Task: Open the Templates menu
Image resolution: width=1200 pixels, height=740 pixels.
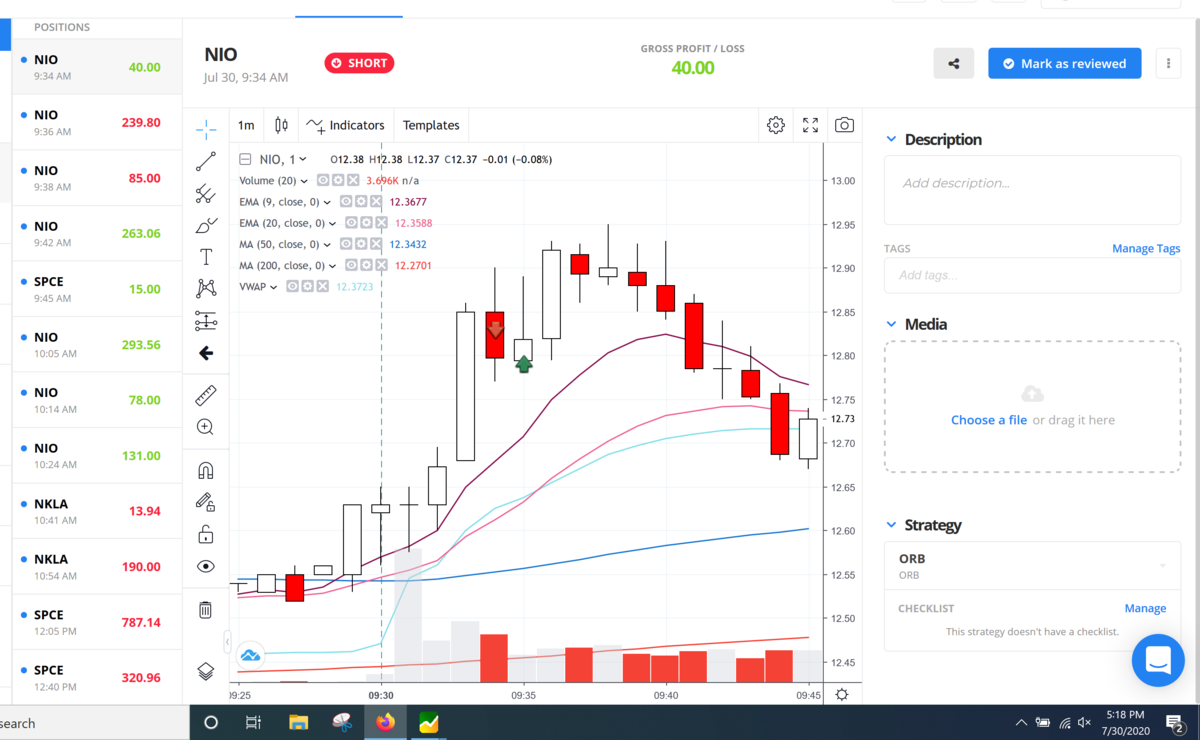Action: click(431, 125)
